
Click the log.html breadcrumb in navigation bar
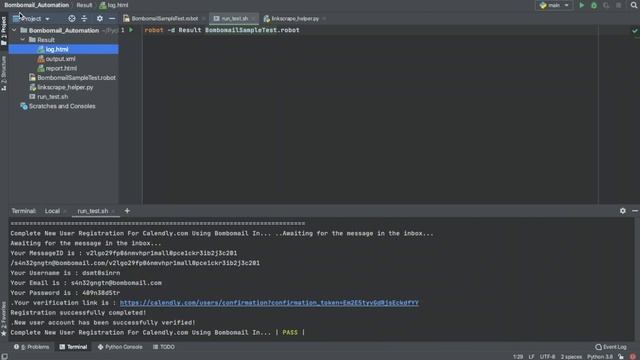click(x=114, y=5)
